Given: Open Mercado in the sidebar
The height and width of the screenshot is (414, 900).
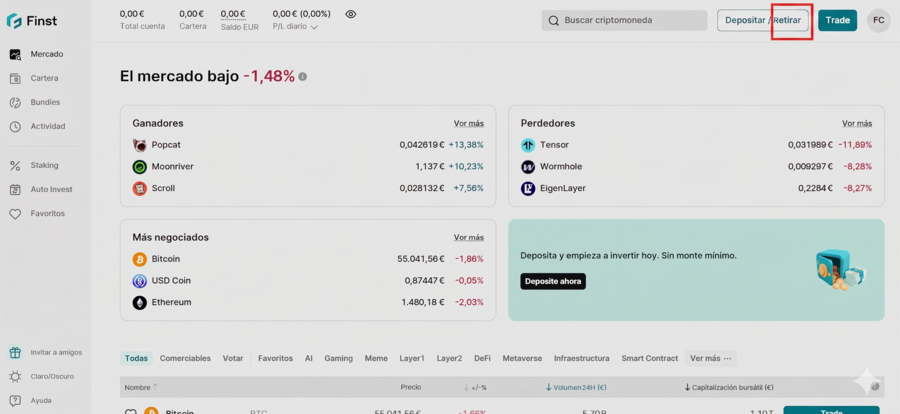Looking at the screenshot, I should [46, 55].
